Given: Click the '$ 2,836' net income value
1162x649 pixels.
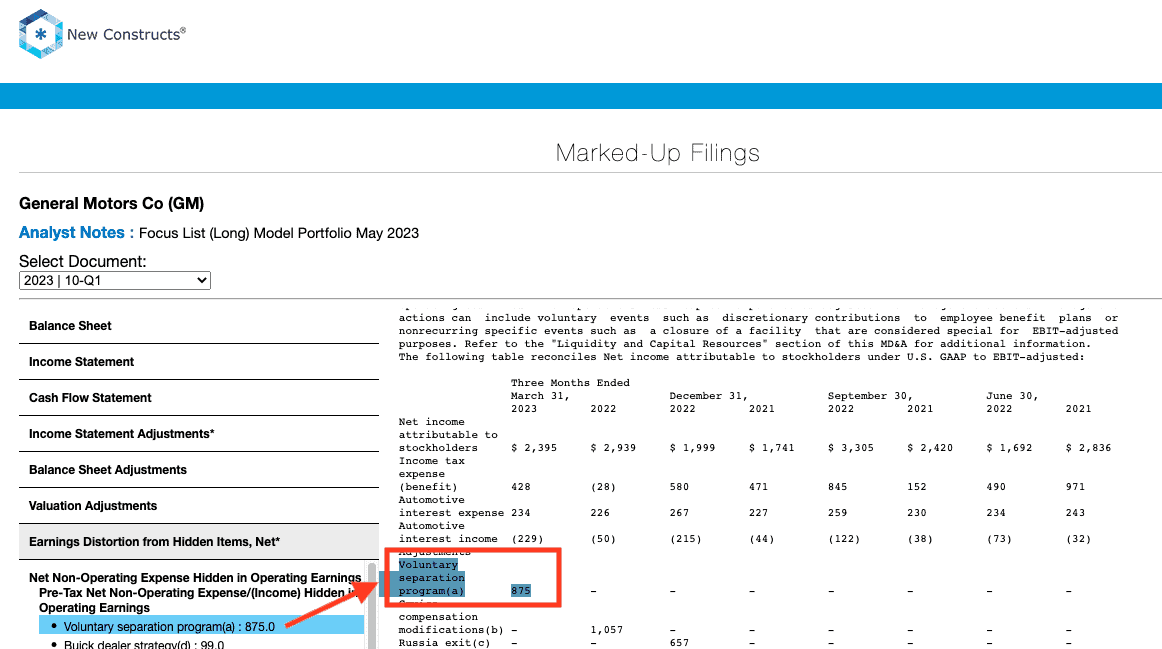Looking at the screenshot, I should coord(1089,448).
